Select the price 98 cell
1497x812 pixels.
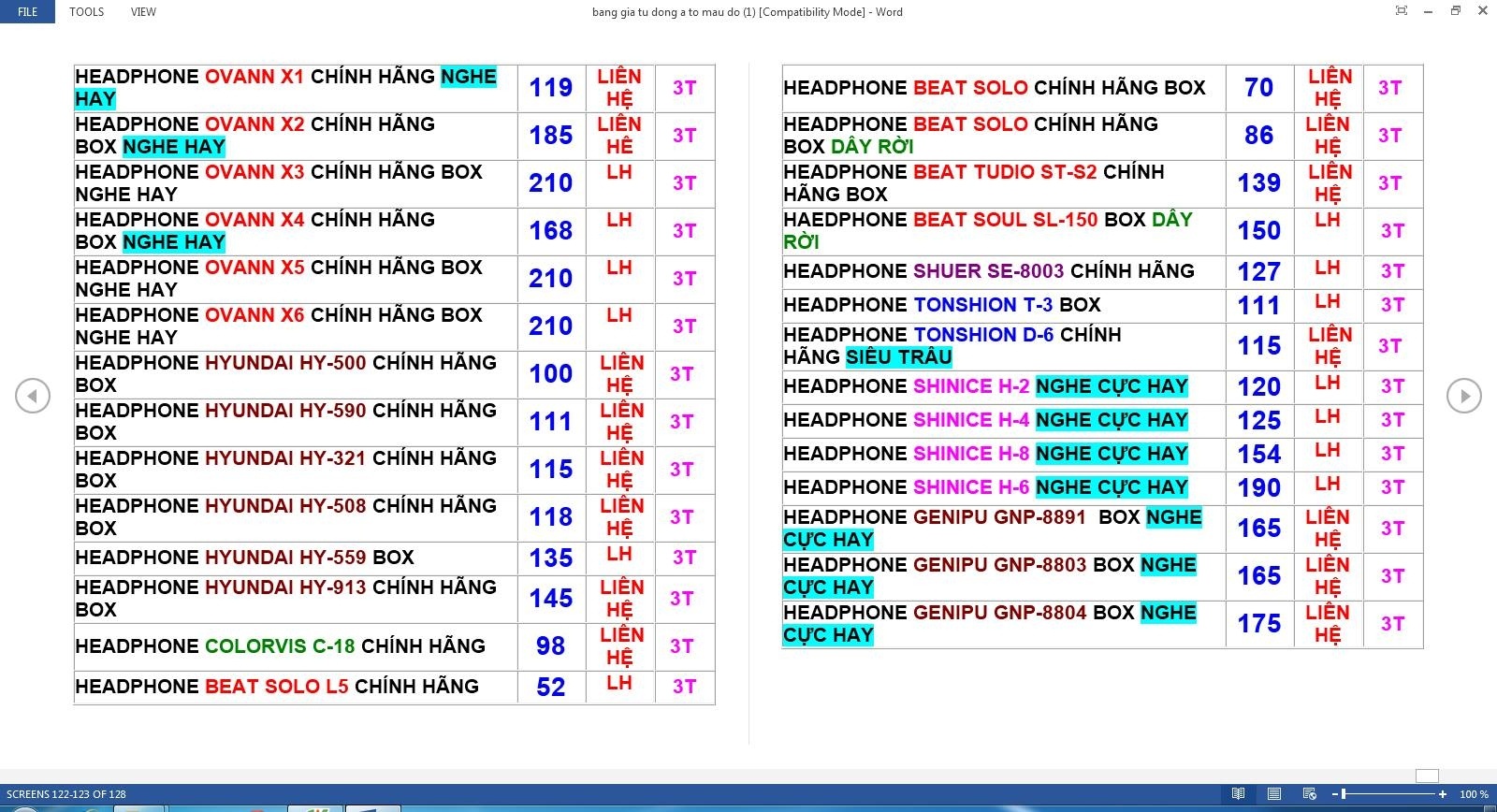point(551,646)
